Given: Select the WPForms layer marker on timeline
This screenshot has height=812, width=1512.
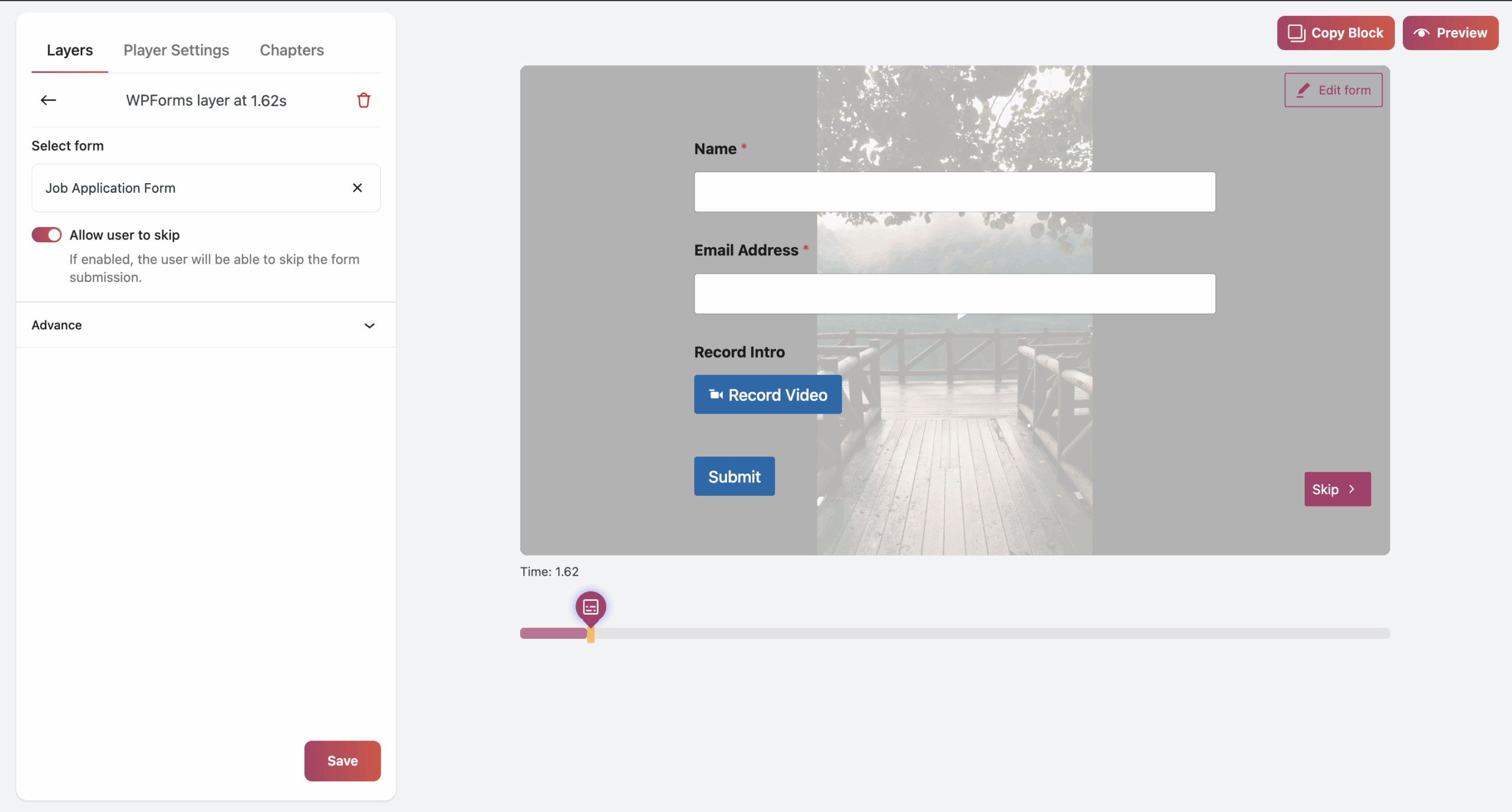Looking at the screenshot, I should click(x=591, y=607).
